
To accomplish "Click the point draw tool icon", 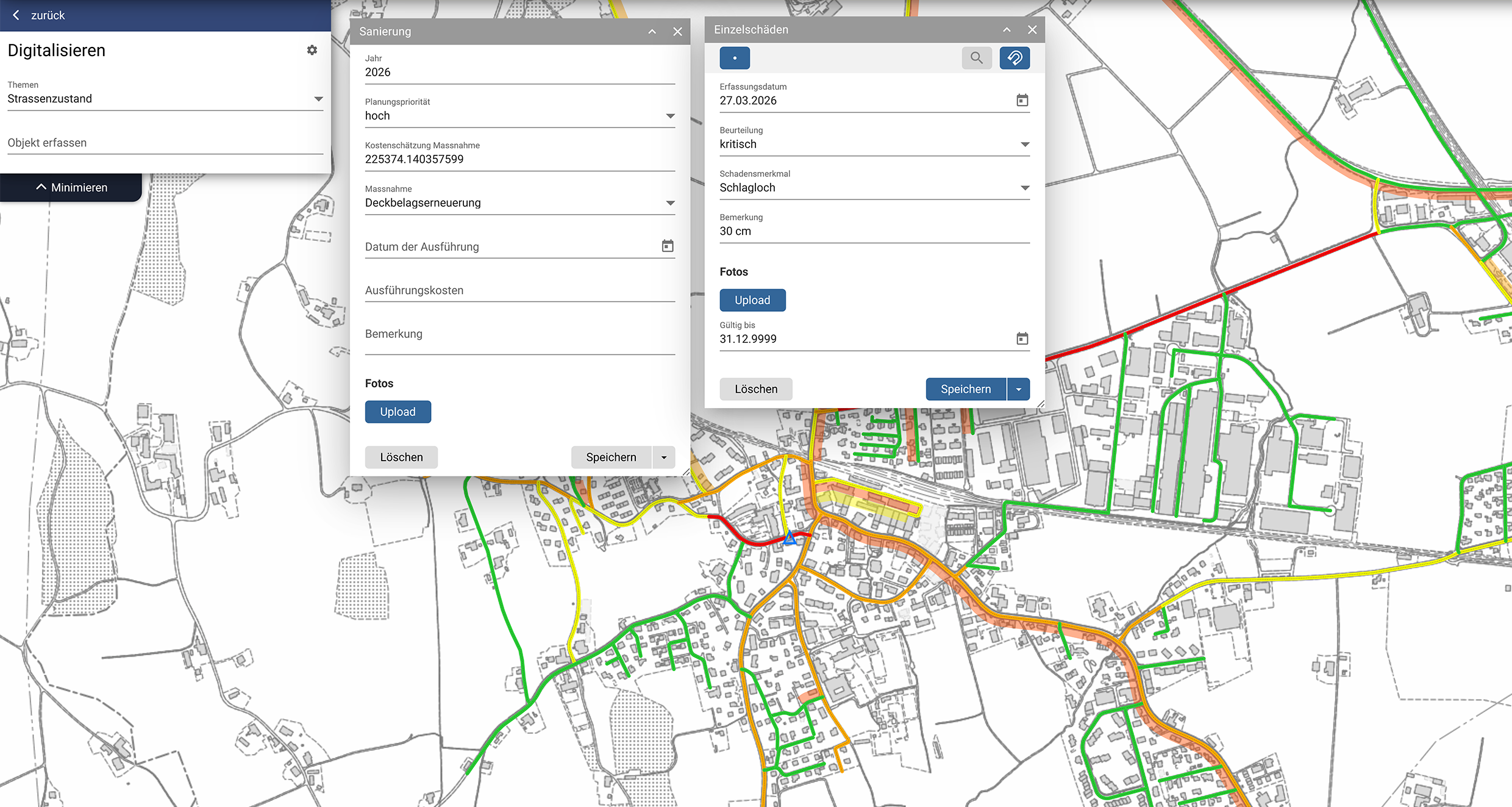I will [735, 58].
